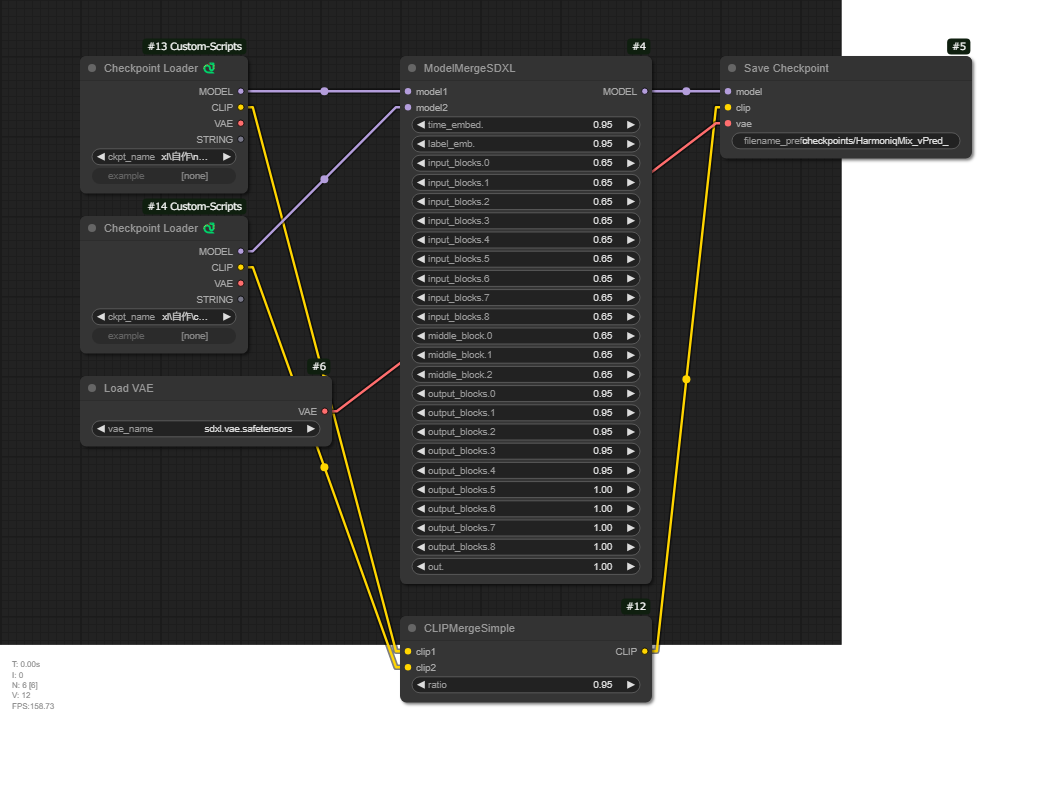This screenshot has width=1052, height=806.
Task: Click the VAE output port on Load VAE
Action: [325, 411]
